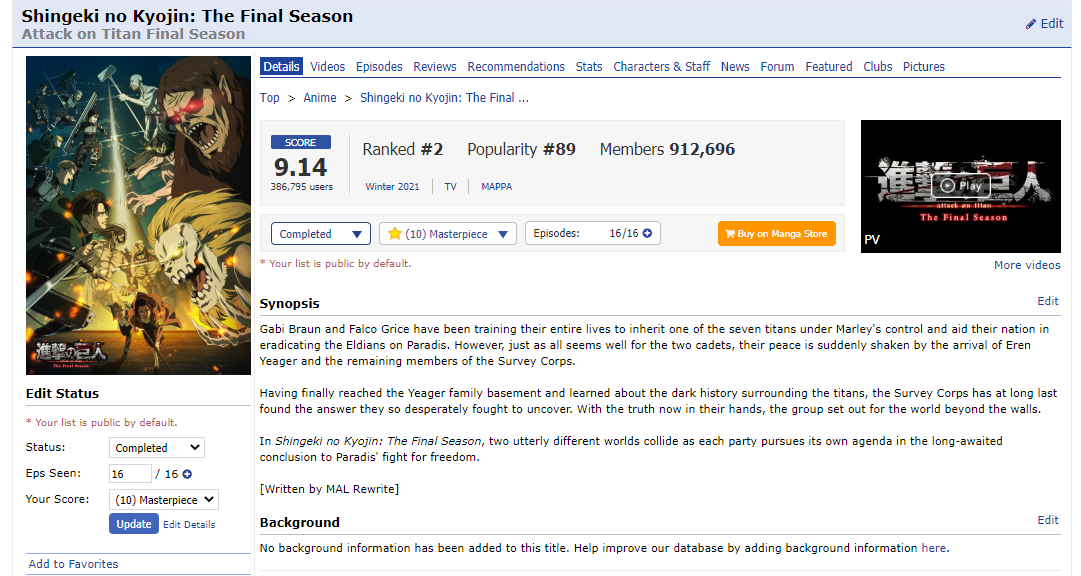
Task: Open the Pictures tab
Action: coord(924,67)
